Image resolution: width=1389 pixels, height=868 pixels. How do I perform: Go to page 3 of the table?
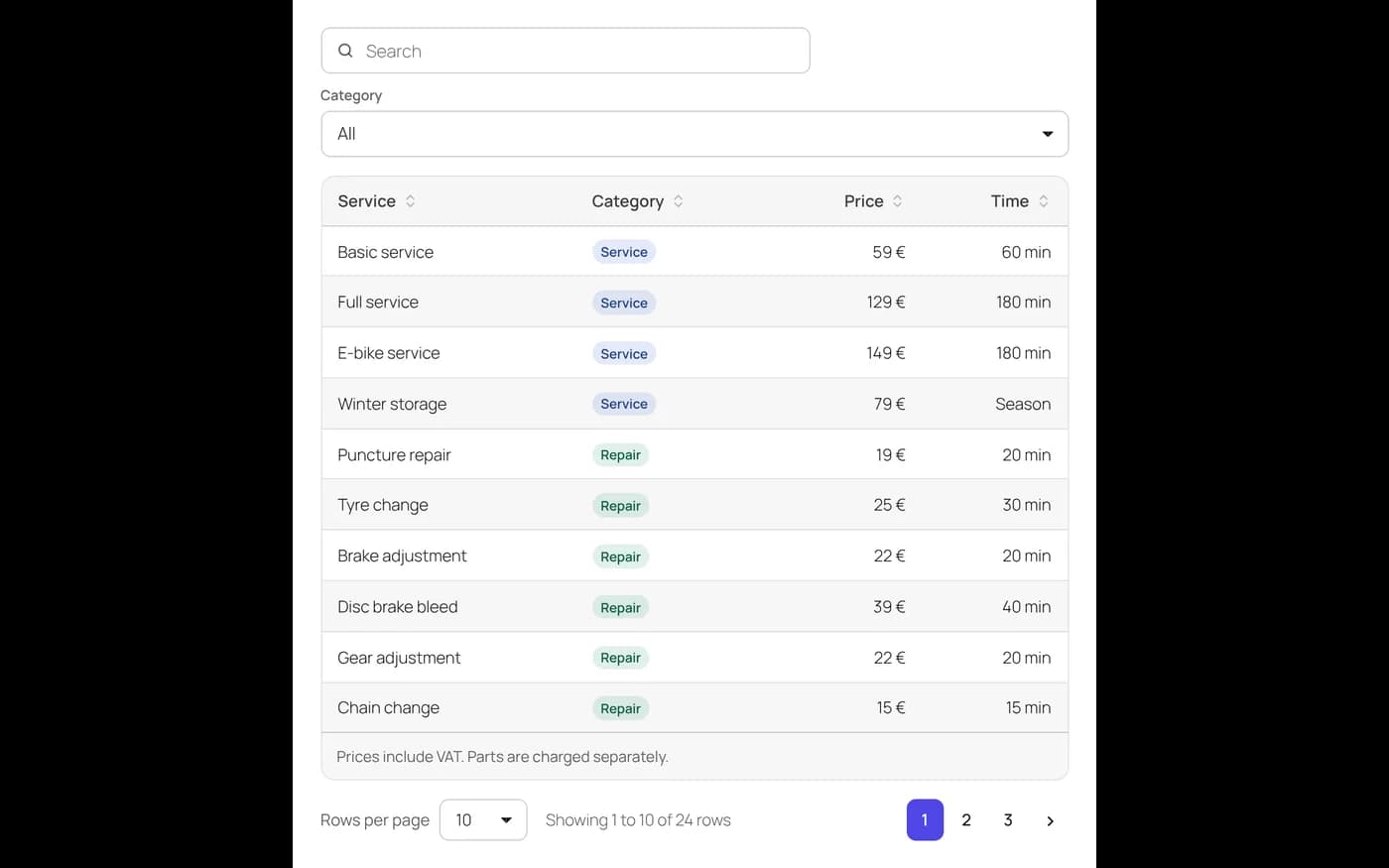1008,820
